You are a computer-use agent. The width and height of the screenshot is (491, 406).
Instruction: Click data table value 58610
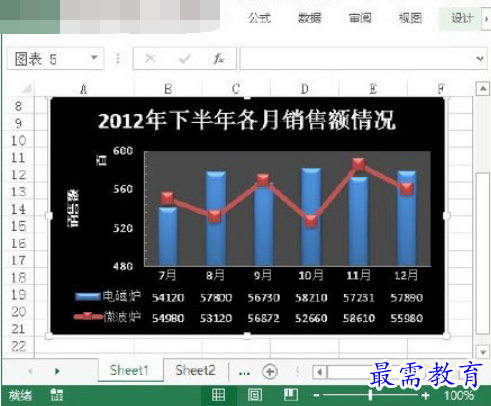click(x=359, y=318)
